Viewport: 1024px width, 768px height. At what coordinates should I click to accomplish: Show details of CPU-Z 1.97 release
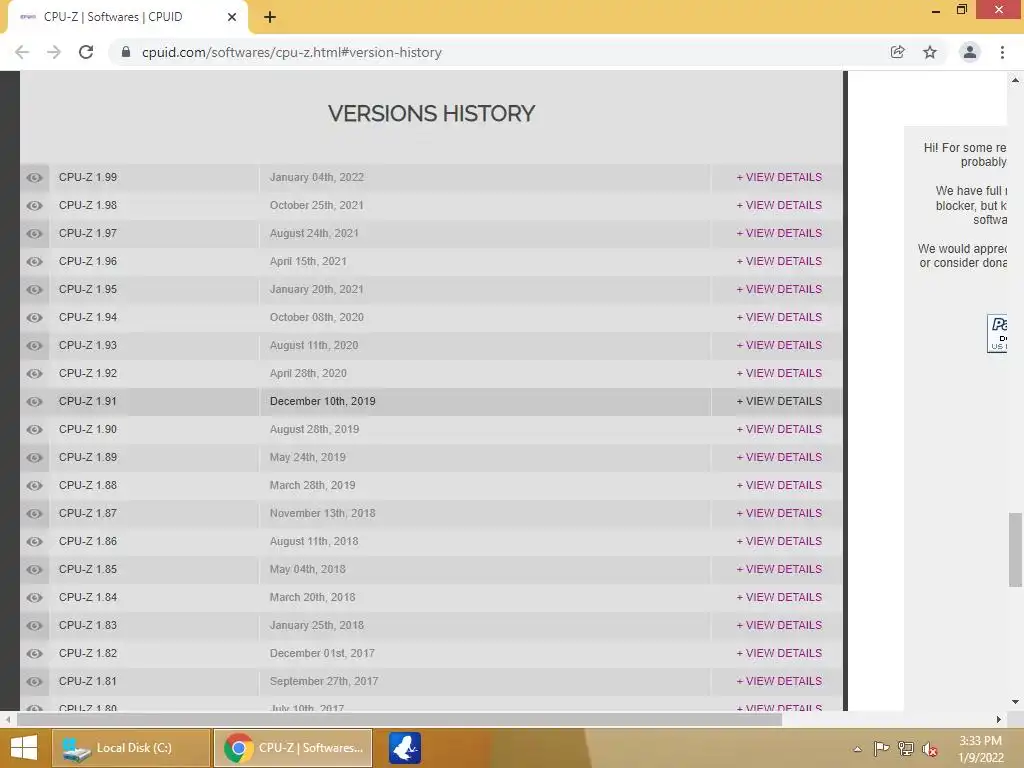point(779,234)
